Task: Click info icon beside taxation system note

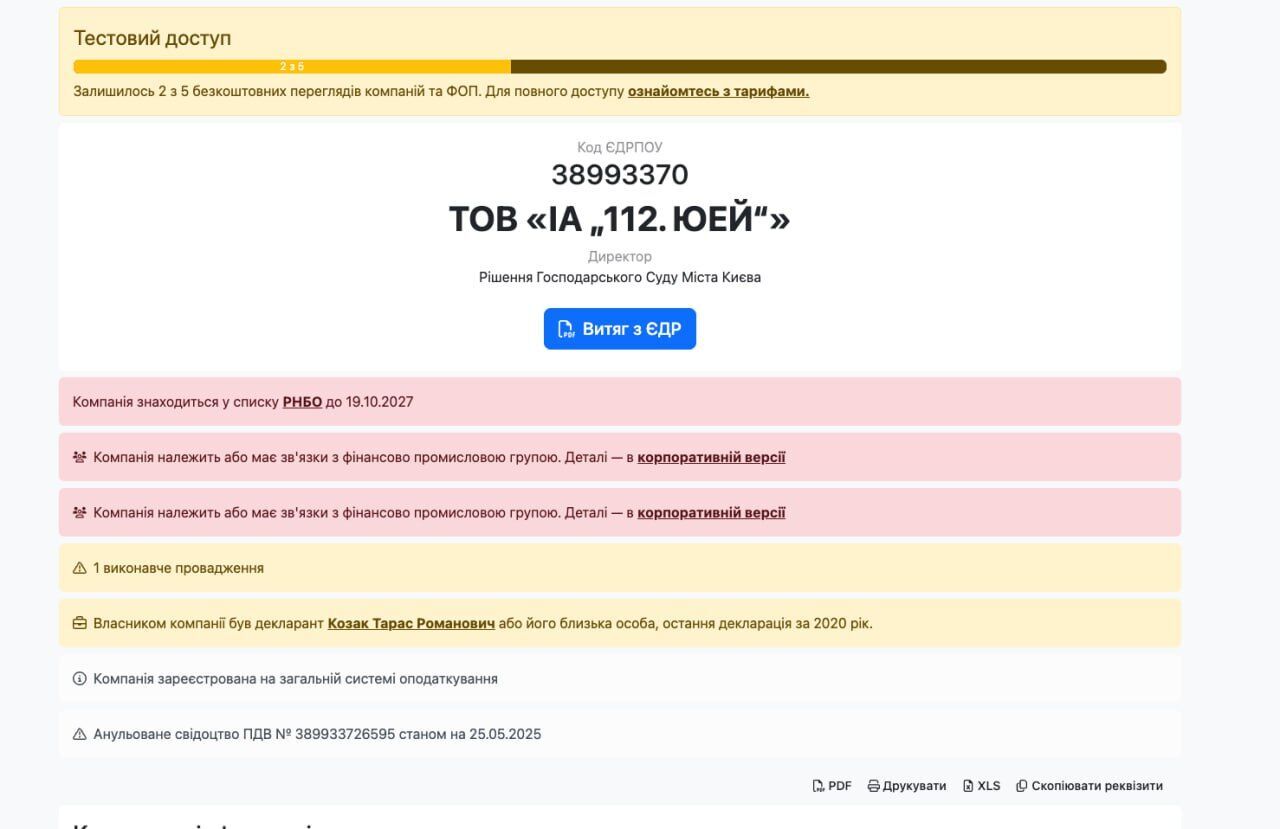Action: point(80,679)
